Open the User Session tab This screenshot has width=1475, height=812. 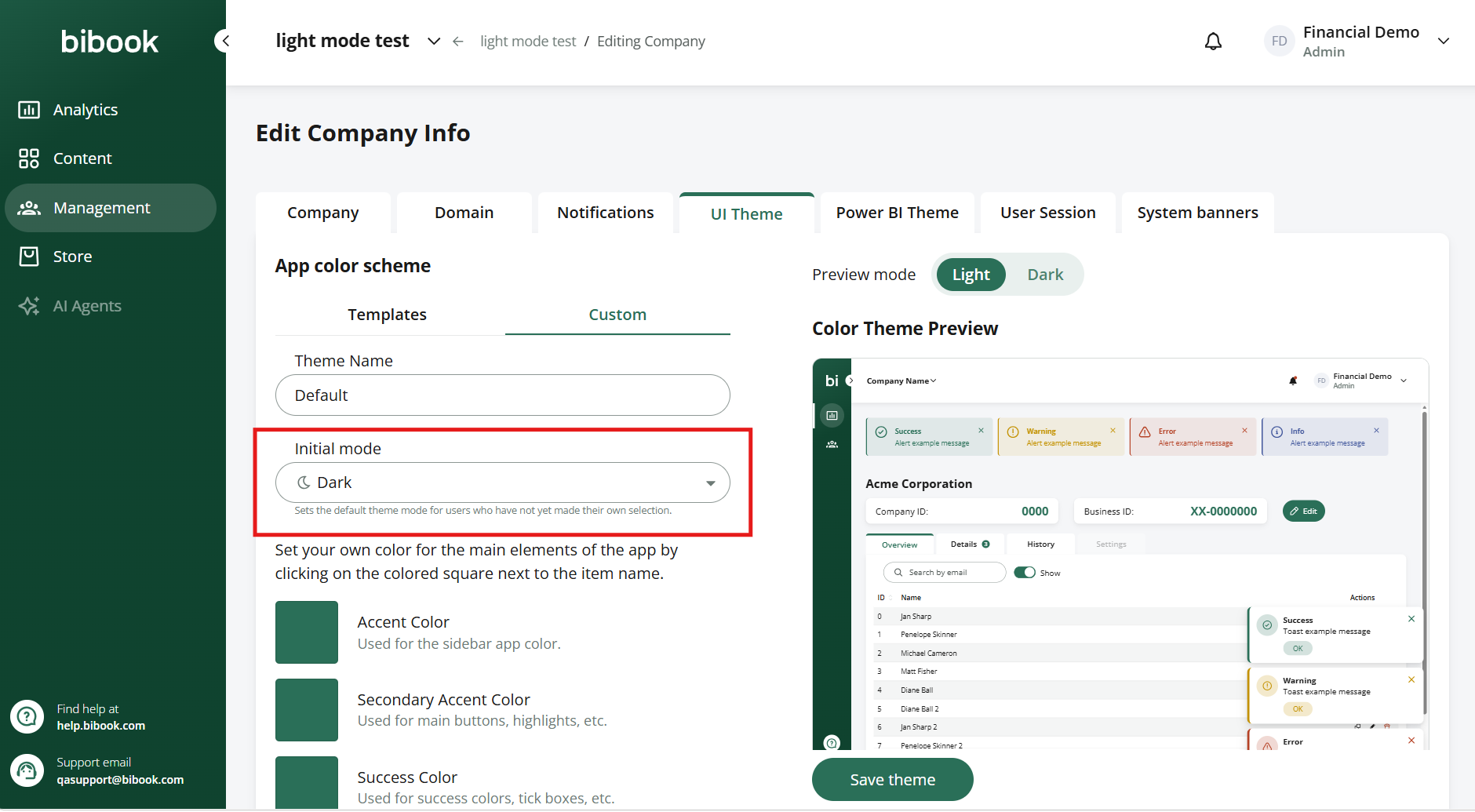tap(1048, 213)
